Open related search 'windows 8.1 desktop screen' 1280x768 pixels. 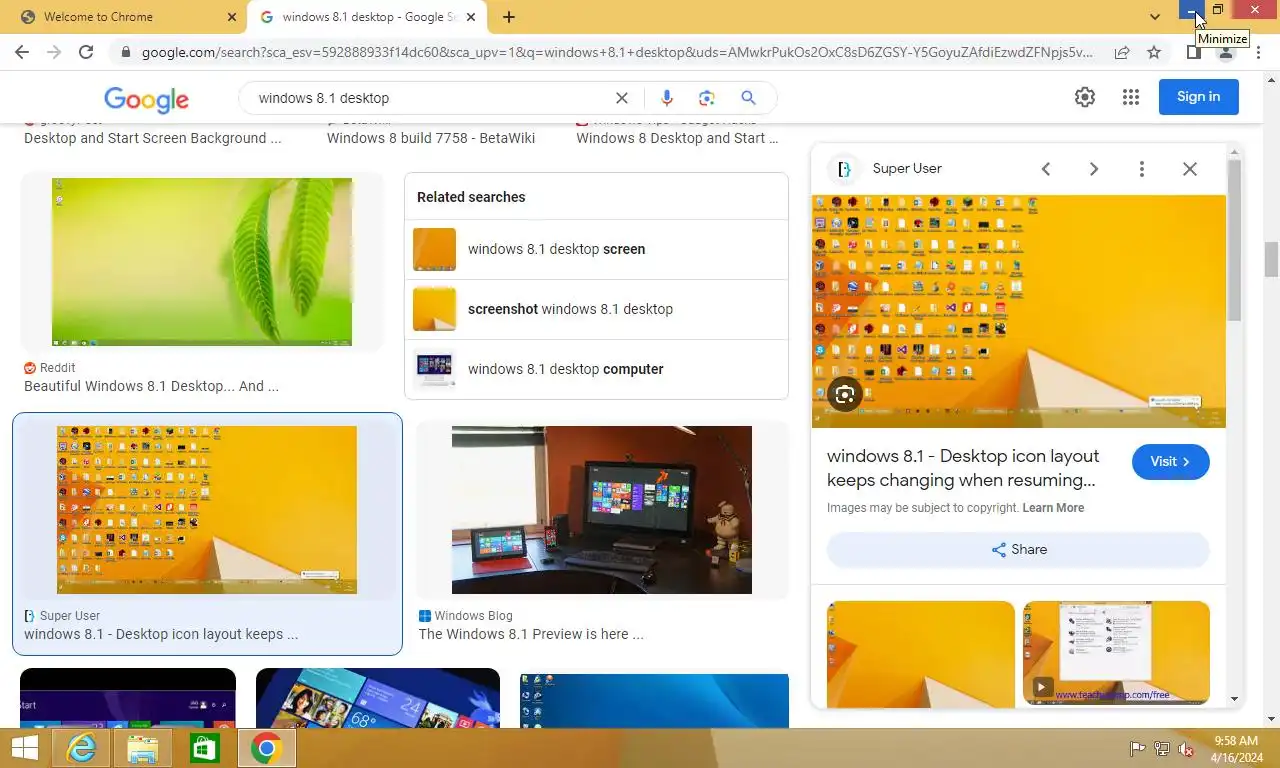click(x=596, y=249)
